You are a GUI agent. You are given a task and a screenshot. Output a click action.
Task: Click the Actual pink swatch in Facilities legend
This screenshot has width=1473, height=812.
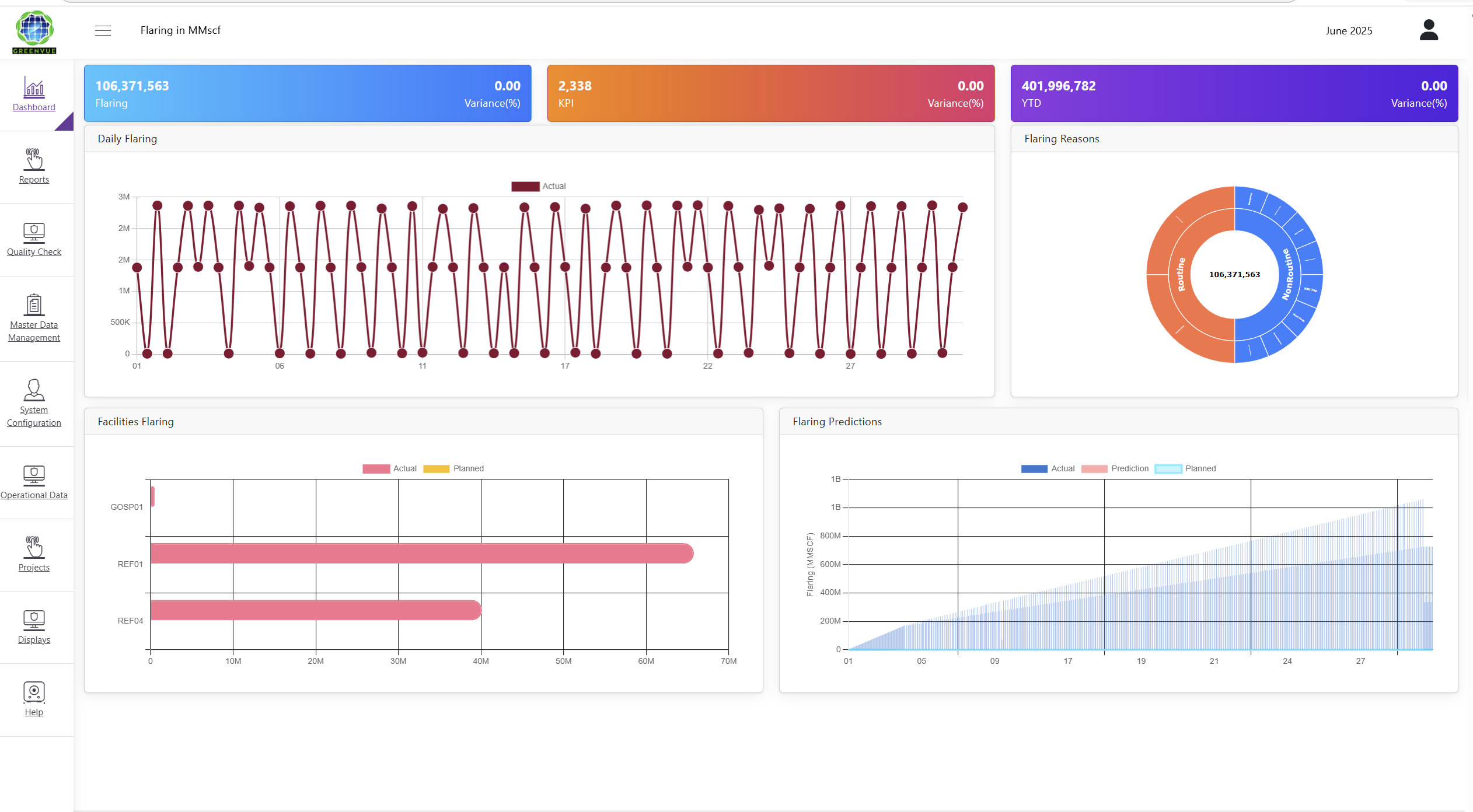point(376,468)
